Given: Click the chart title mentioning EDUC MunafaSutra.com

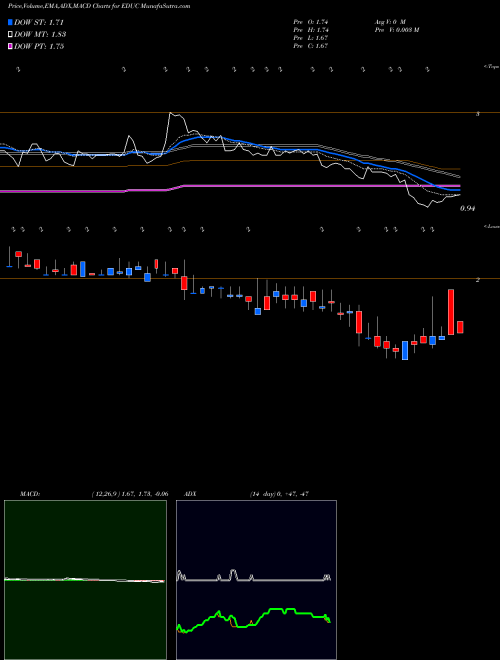Looking at the screenshot, I should [99, 6].
